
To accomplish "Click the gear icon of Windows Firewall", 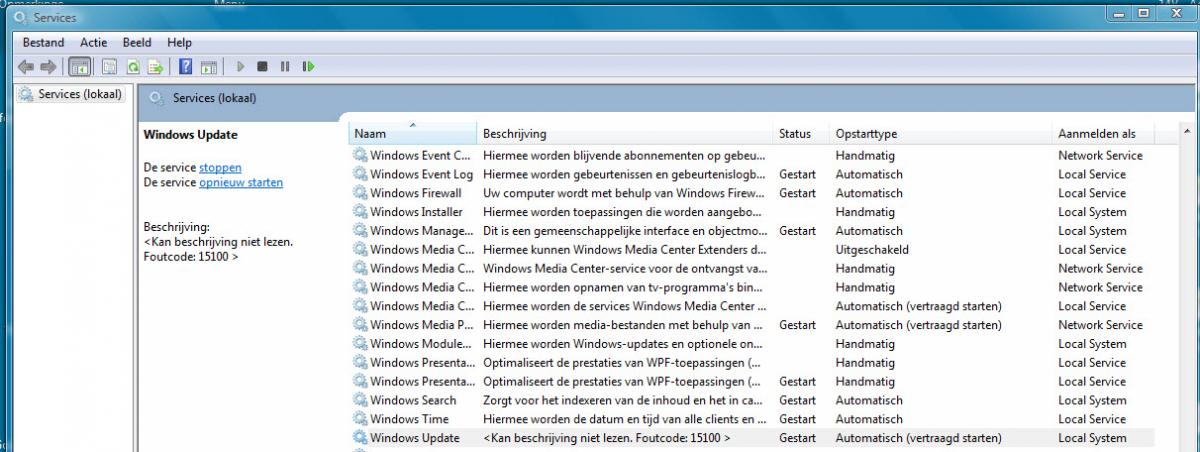I will 360,193.
